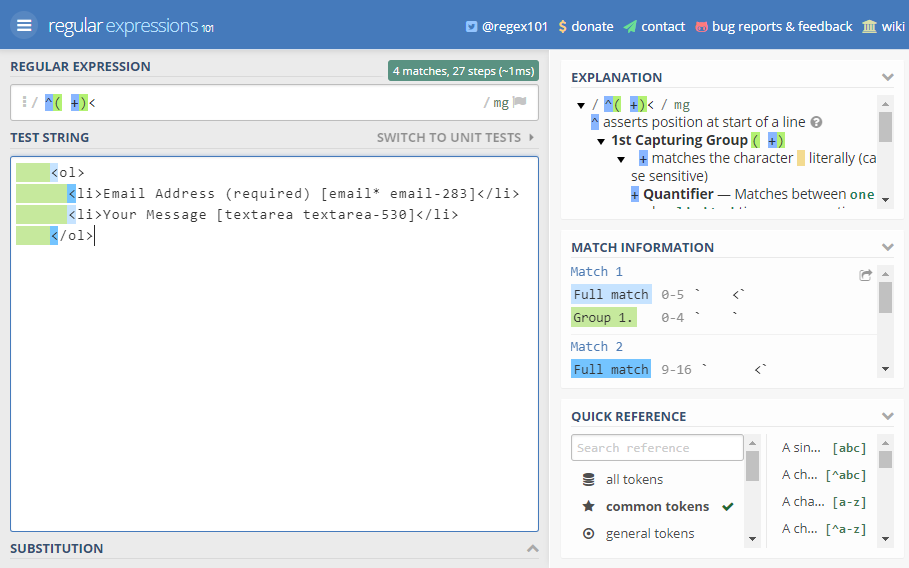
Task: Select the common tokens category
Action: [657, 506]
